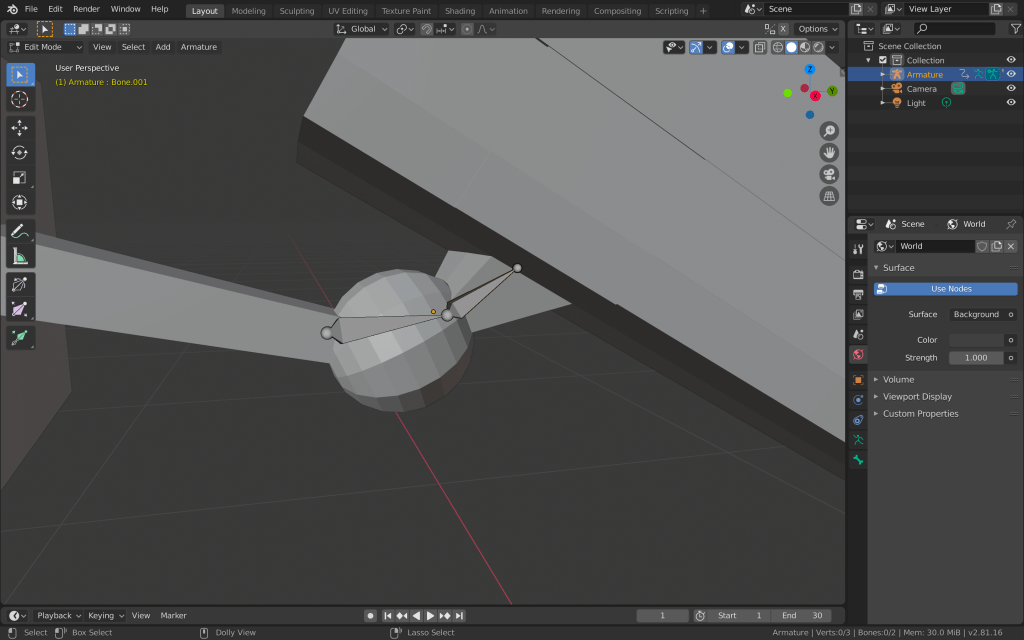1024x640 pixels.
Task: Choose the Rotate tool
Action: pyautogui.click(x=19, y=152)
